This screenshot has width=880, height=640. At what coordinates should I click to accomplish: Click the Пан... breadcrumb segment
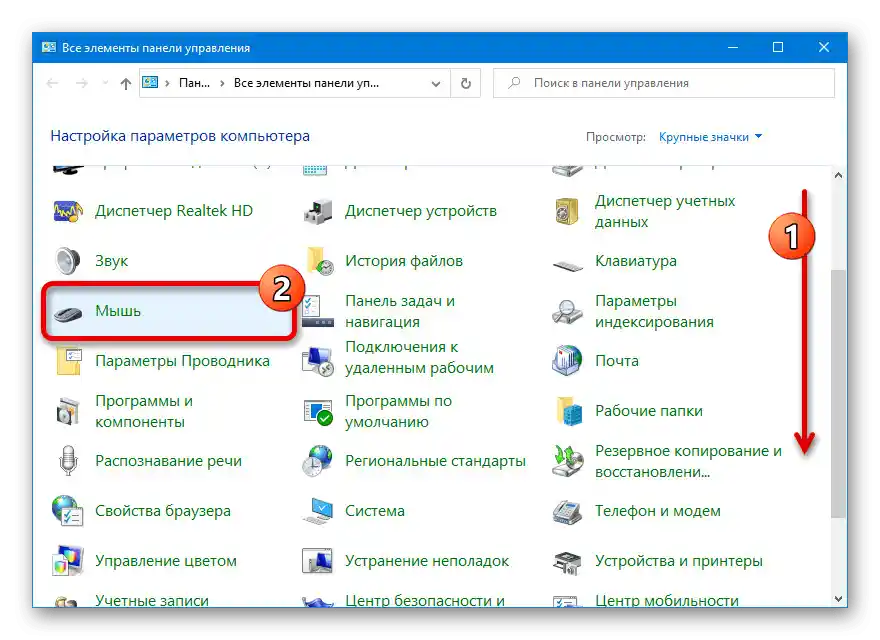tap(194, 83)
